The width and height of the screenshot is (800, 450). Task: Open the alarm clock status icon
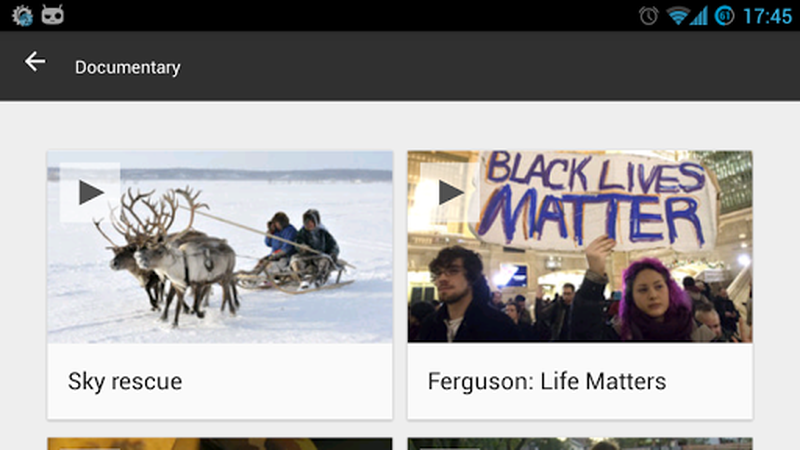(648, 16)
